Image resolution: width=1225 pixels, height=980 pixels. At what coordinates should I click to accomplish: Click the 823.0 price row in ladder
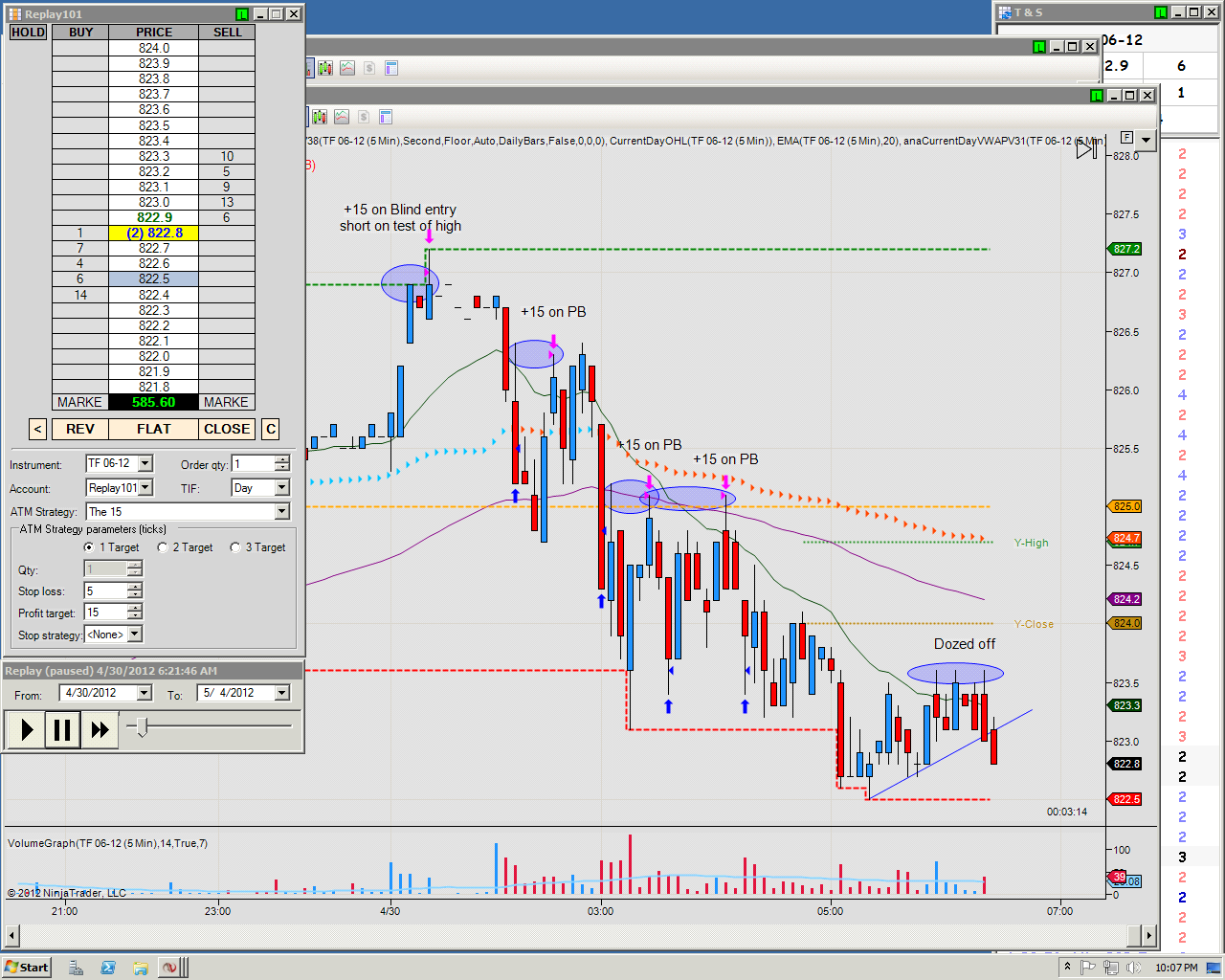coord(154,202)
